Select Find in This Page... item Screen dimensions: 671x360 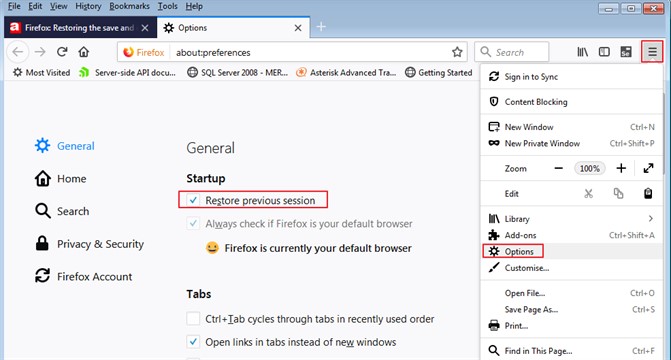pos(571,351)
